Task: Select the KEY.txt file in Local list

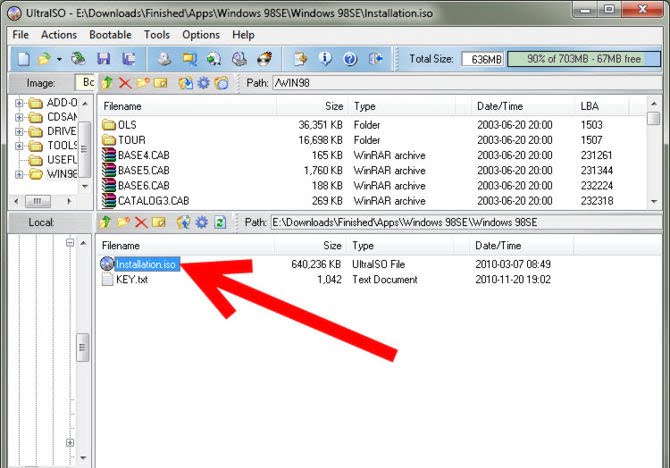Action: pos(133,280)
